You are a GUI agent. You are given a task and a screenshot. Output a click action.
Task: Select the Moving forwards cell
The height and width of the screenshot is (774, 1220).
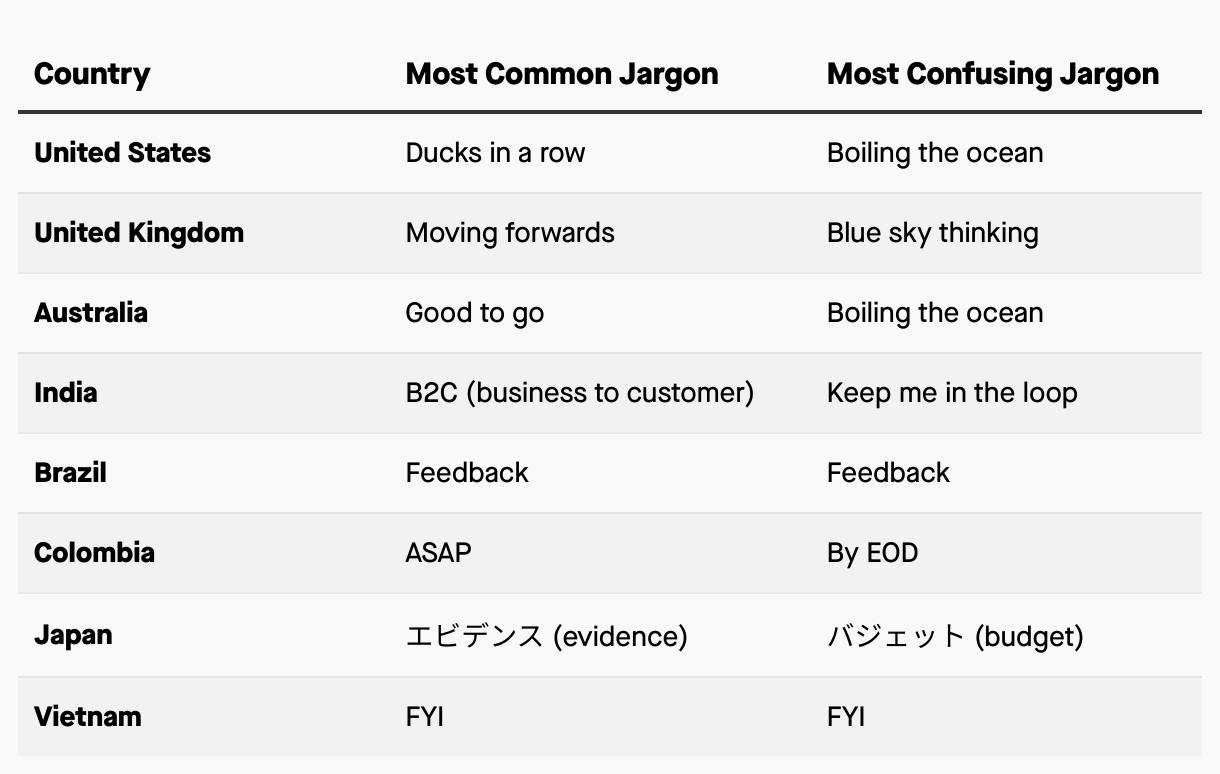point(510,233)
